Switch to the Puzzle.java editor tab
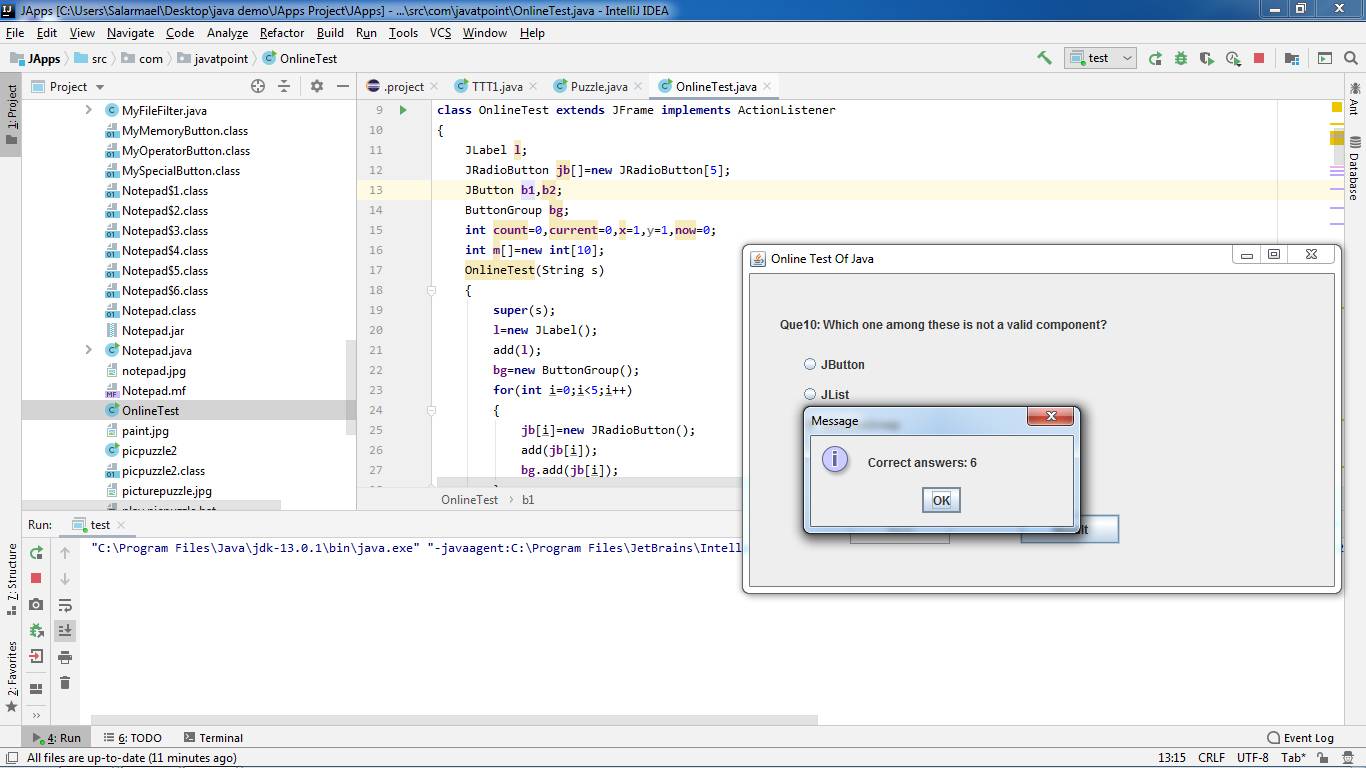1366x768 pixels. tap(599, 86)
